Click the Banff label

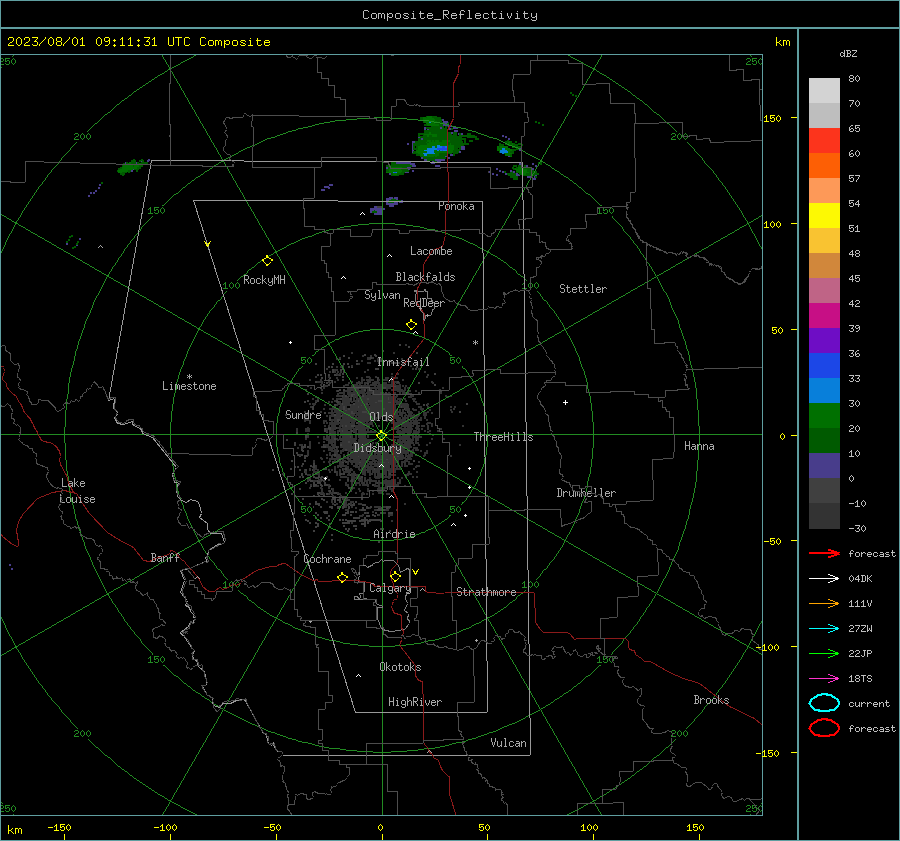click(165, 557)
